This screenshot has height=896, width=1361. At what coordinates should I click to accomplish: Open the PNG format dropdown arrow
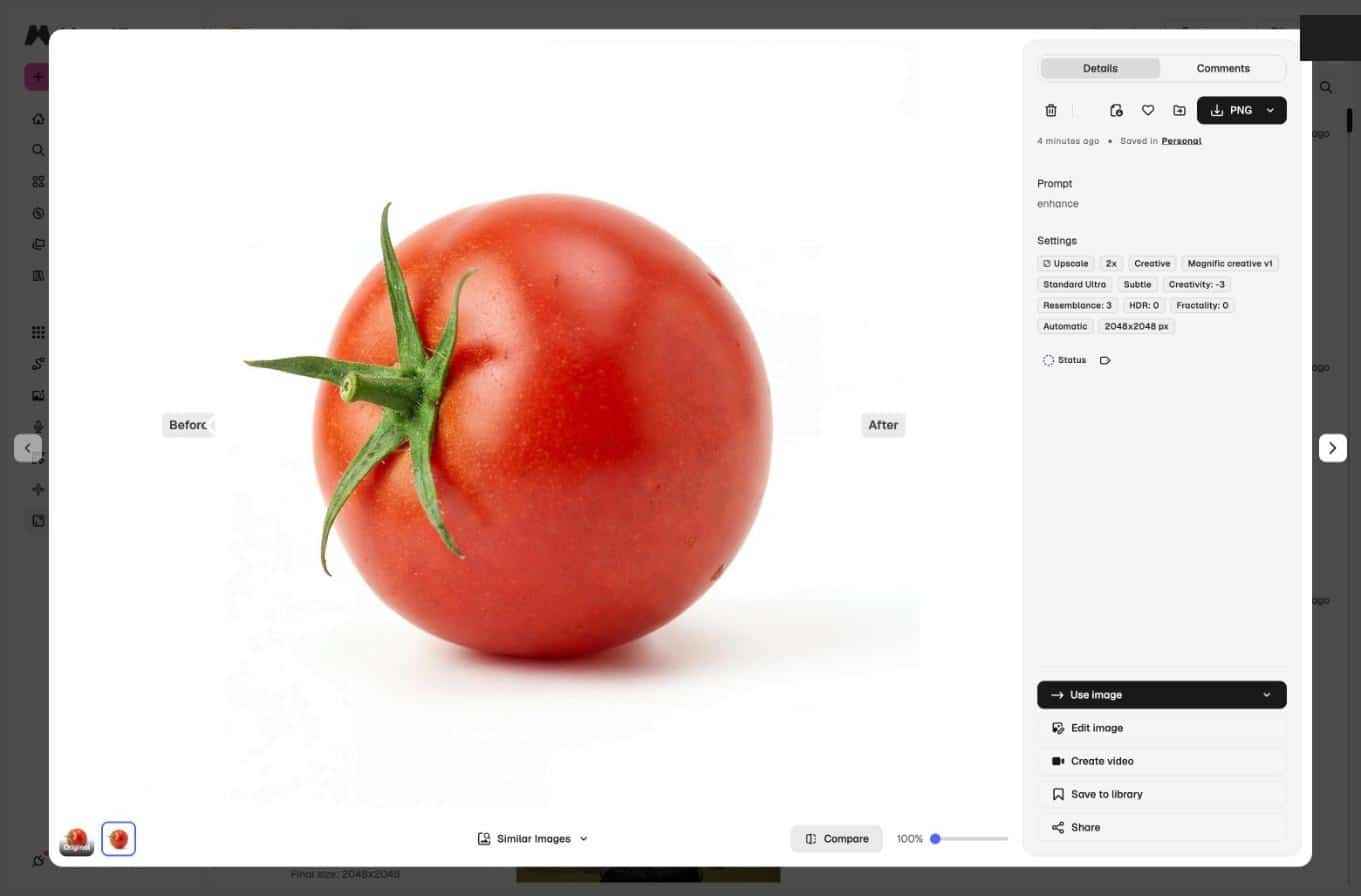(x=1270, y=110)
